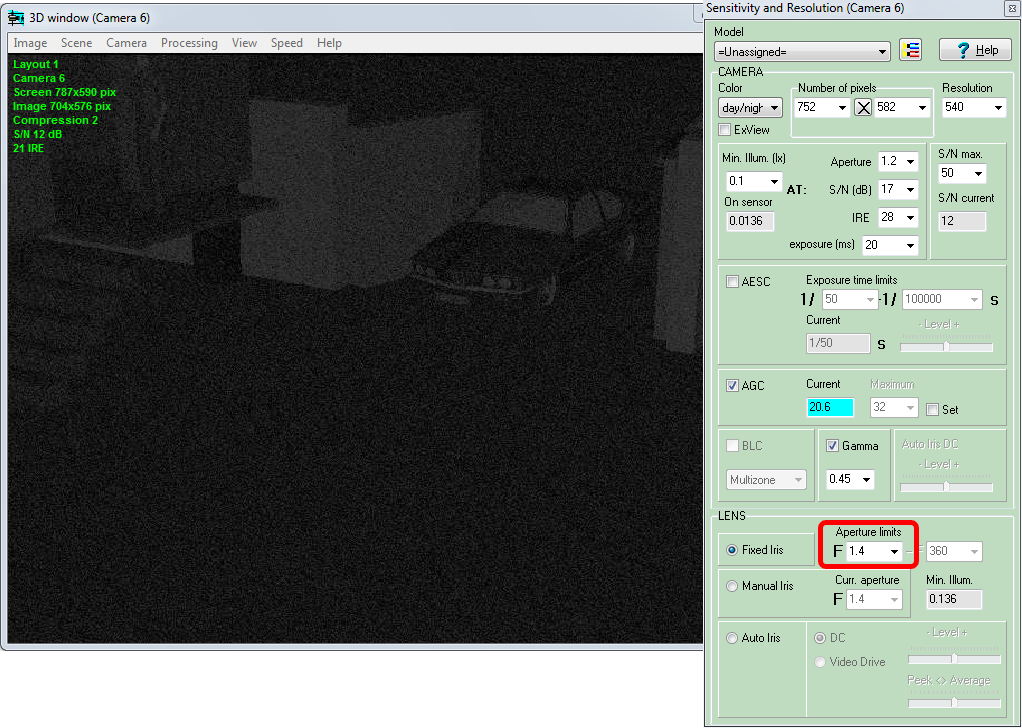Image resolution: width=1022 pixels, height=728 pixels.
Task: Enable the AESC checkbox
Action: [x=733, y=282]
